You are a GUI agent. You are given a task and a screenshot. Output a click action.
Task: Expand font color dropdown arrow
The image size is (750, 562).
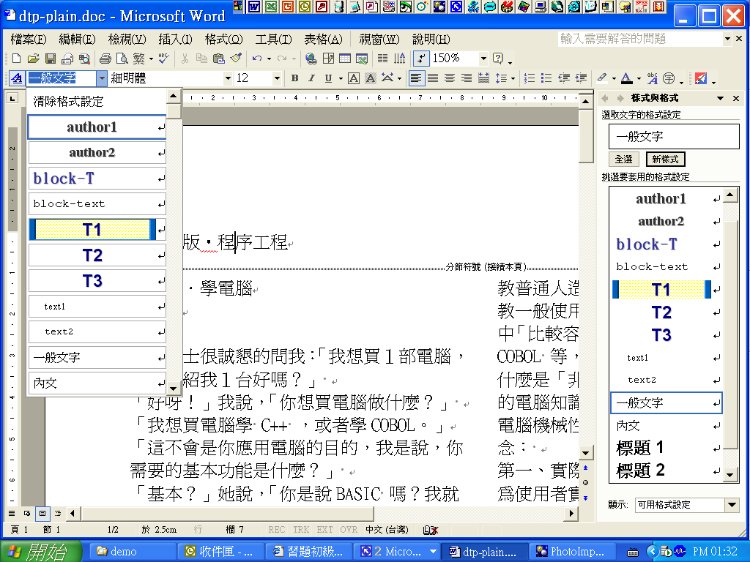pyautogui.click(x=638, y=78)
